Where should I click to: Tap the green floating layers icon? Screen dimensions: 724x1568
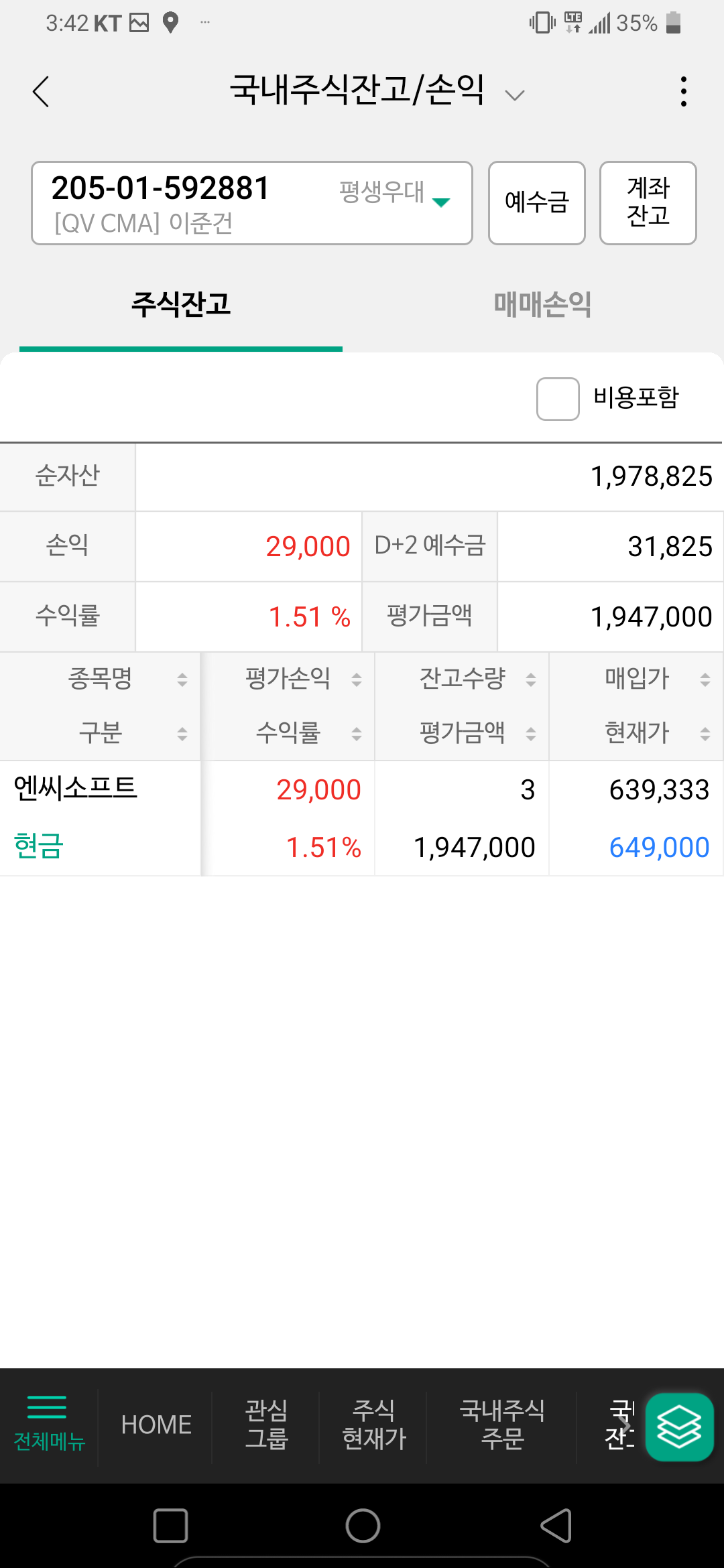(x=678, y=1427)
